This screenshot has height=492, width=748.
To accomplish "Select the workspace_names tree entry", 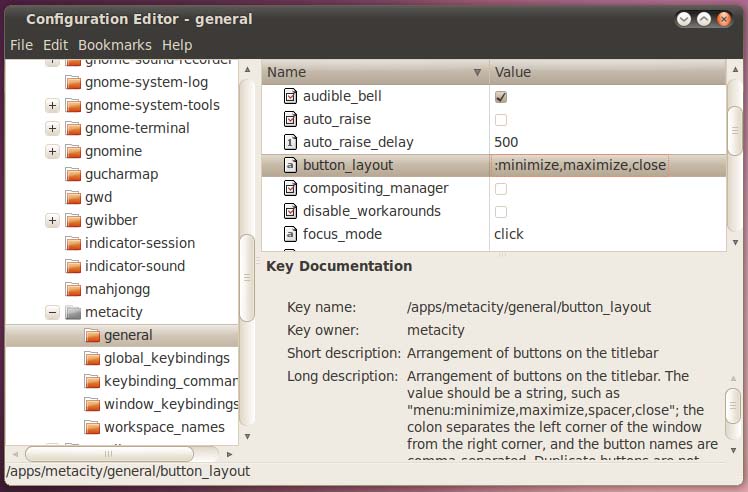I will tap(165, 427).
